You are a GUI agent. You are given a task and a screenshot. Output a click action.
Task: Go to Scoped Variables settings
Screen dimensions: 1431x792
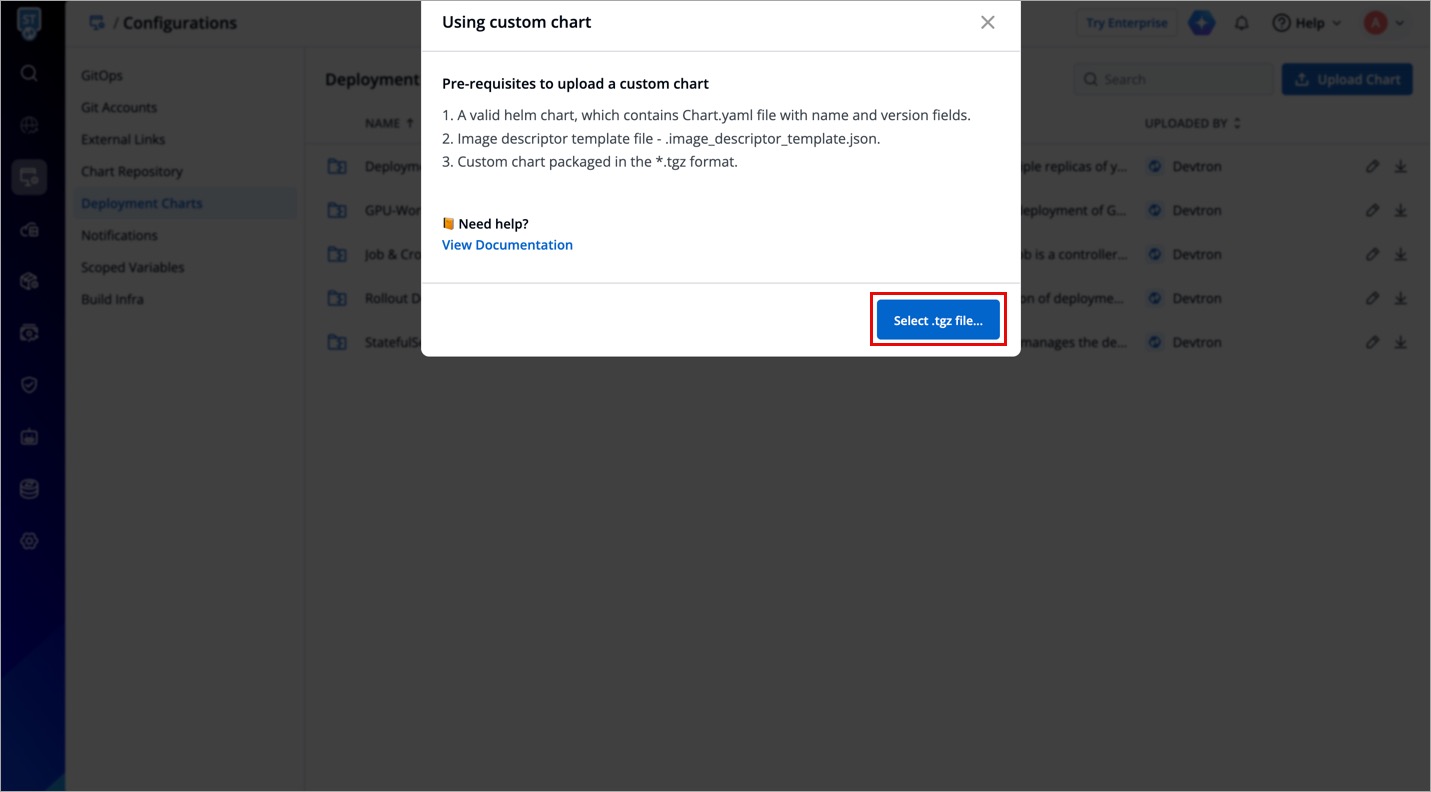(133, 267)
